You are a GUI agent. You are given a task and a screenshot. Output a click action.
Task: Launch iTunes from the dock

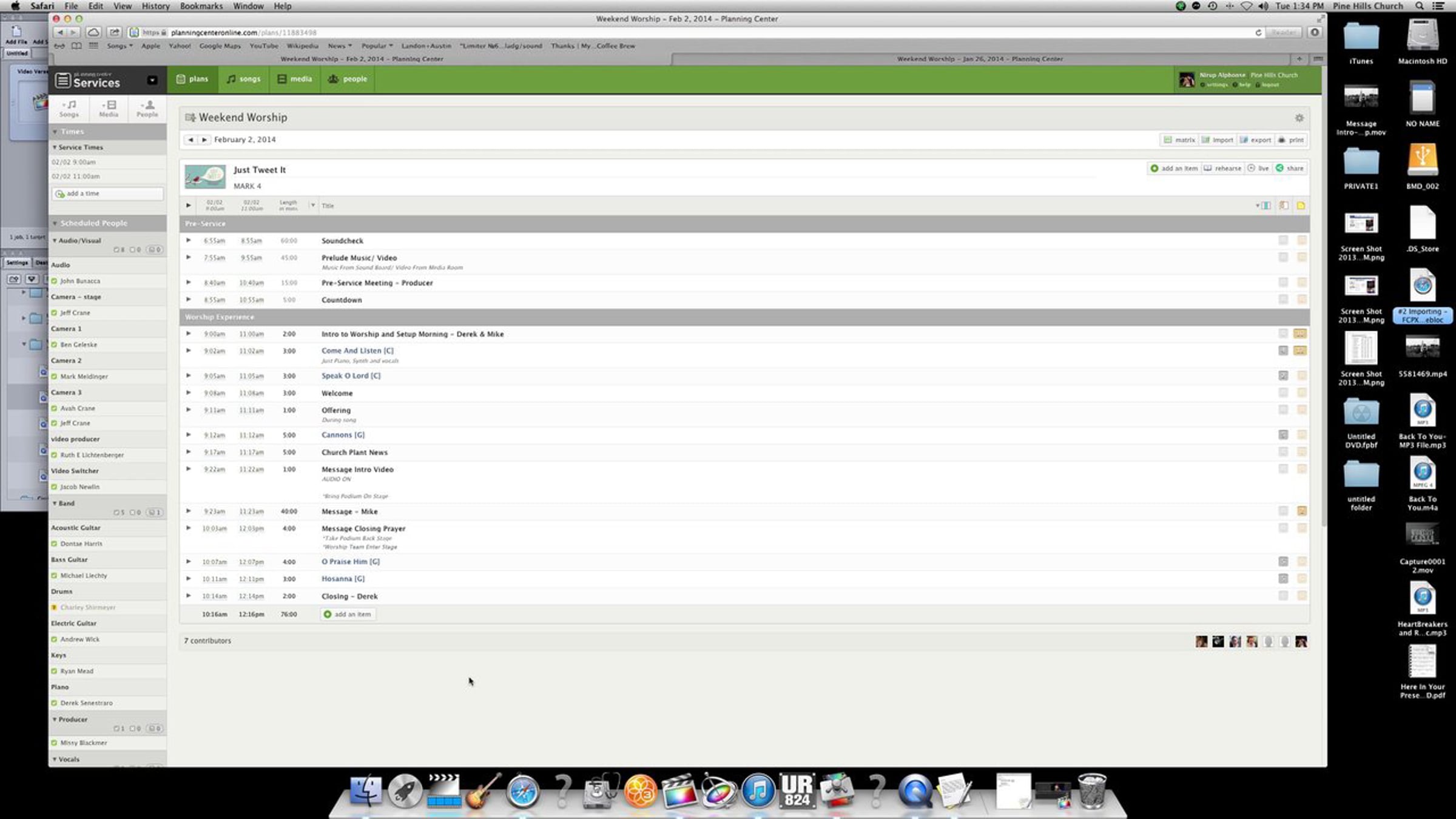[x=757, y=792]
